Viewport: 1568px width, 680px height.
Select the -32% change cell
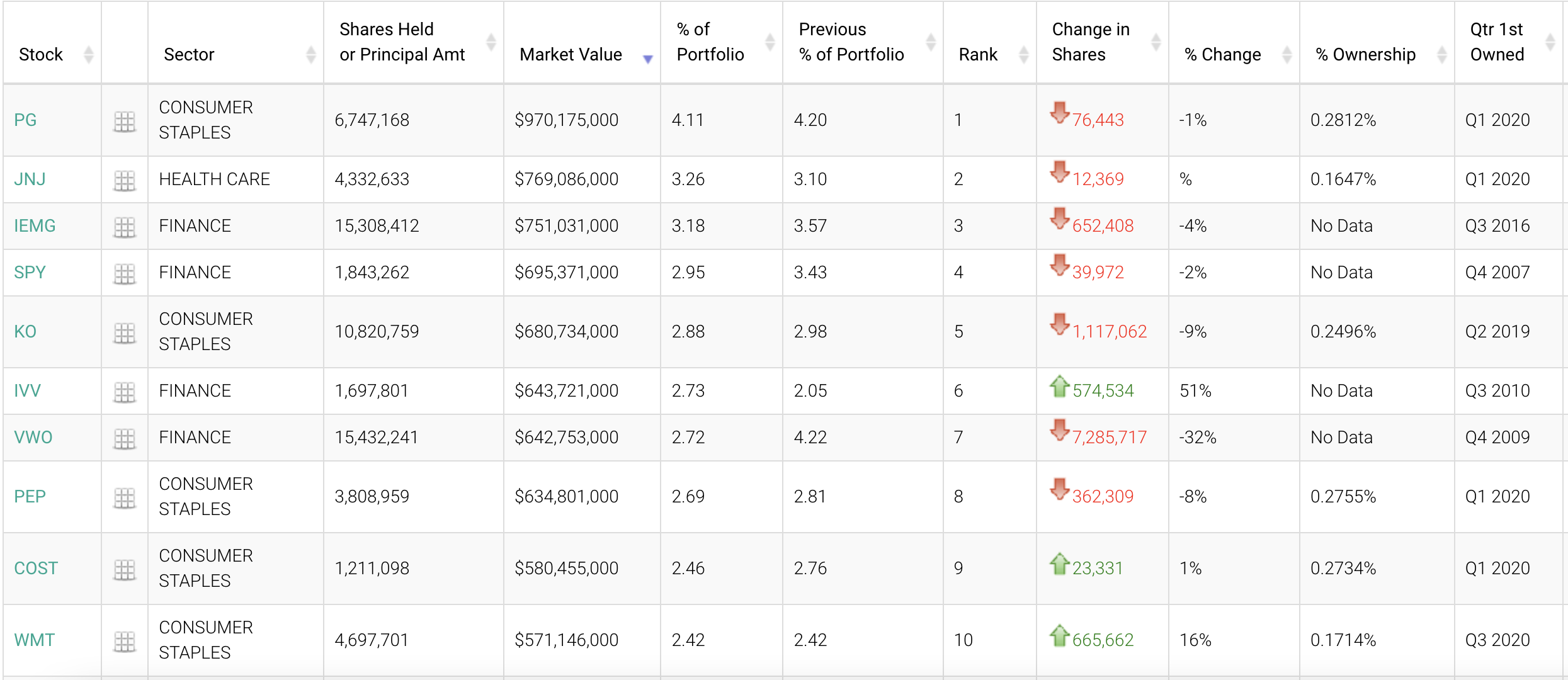[x=1234, y=437]
